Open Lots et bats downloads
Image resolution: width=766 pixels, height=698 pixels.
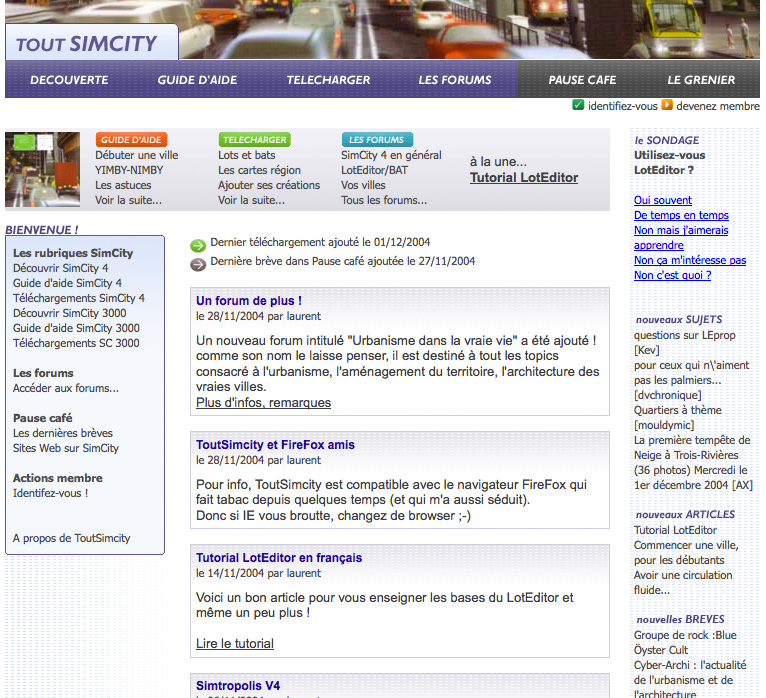tap(247, 155)
